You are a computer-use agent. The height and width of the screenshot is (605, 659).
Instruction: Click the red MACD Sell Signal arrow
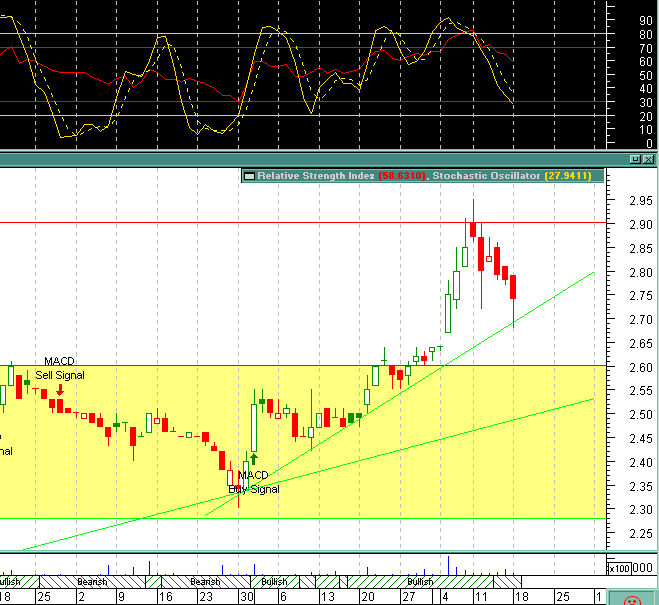tap(59, 391)
